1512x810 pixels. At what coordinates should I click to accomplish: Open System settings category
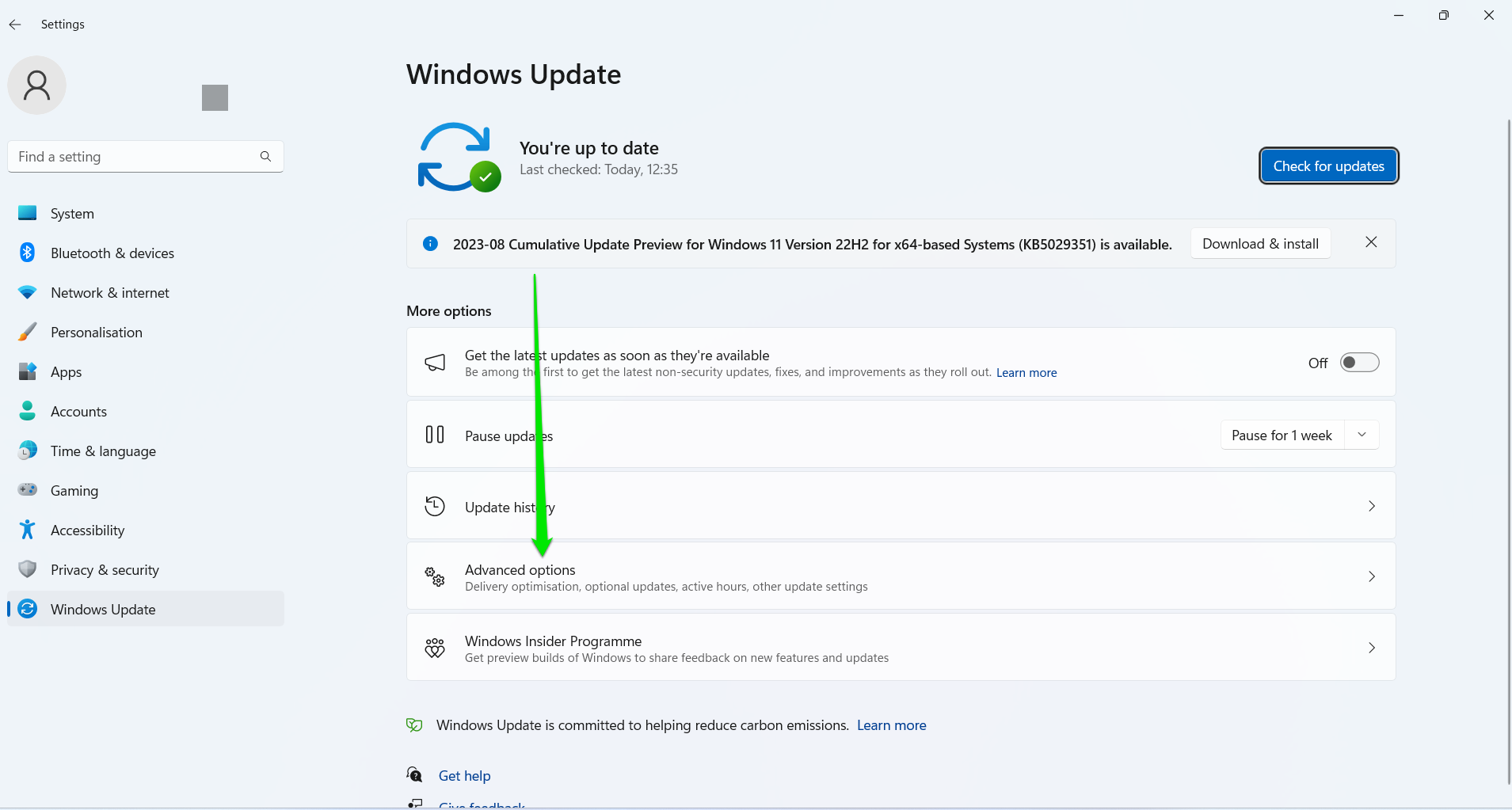pos(146,213)
